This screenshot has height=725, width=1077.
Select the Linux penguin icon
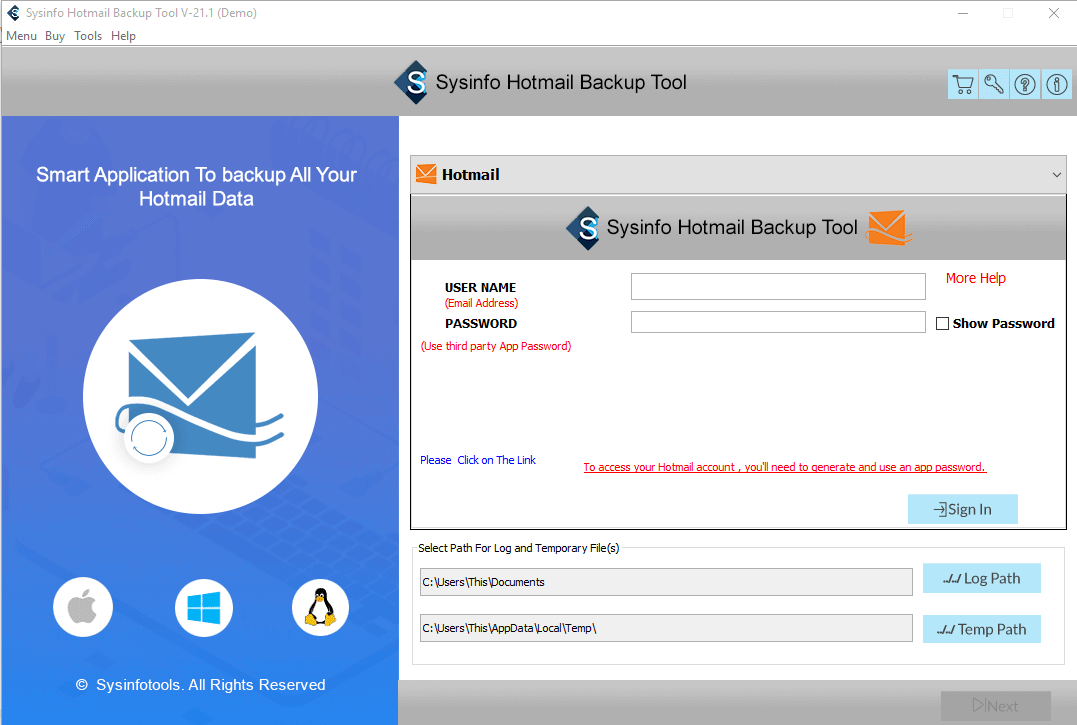pyautogui.click(x=320, y=607)
